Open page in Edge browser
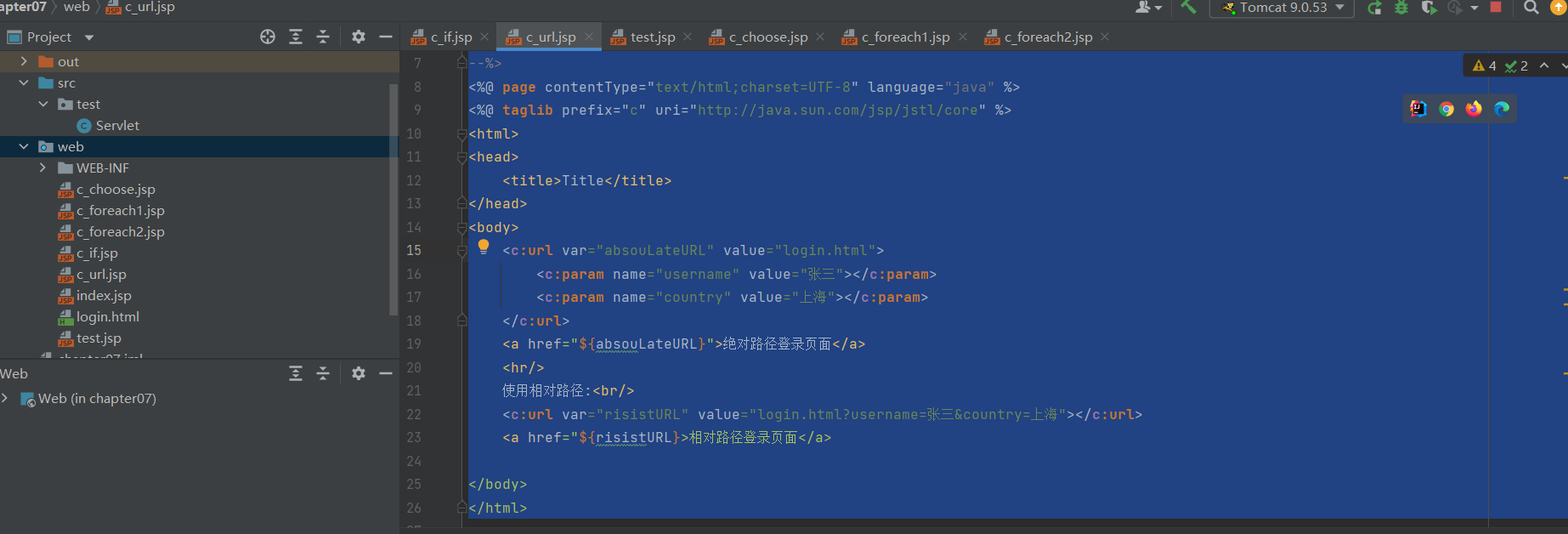The height and width of the screenshot is (534, 1568). [x=1502, y=109]
